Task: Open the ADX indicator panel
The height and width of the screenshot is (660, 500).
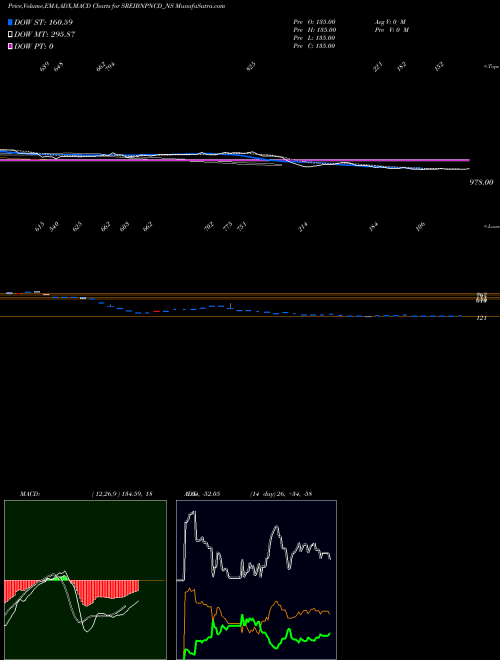Action: click(256, 580)
